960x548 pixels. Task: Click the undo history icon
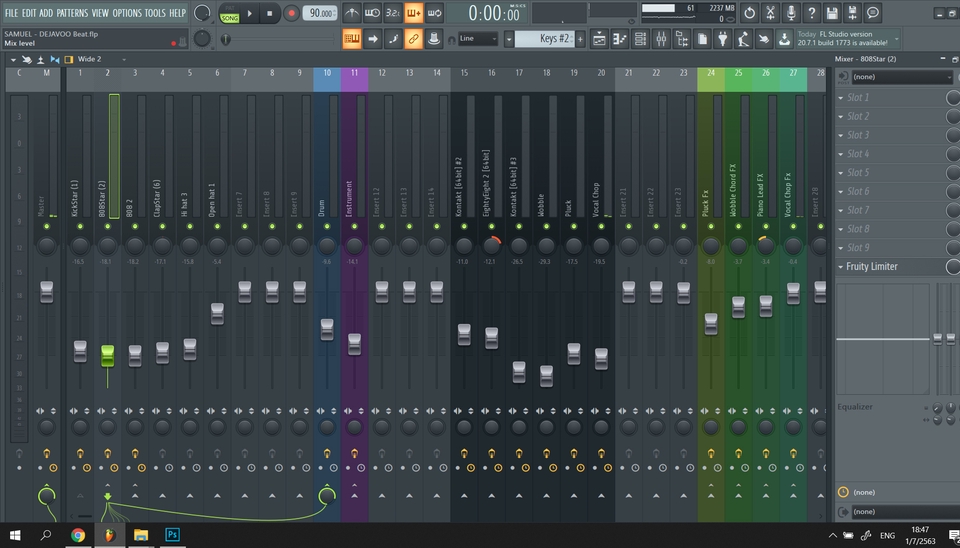click(750, 12)
